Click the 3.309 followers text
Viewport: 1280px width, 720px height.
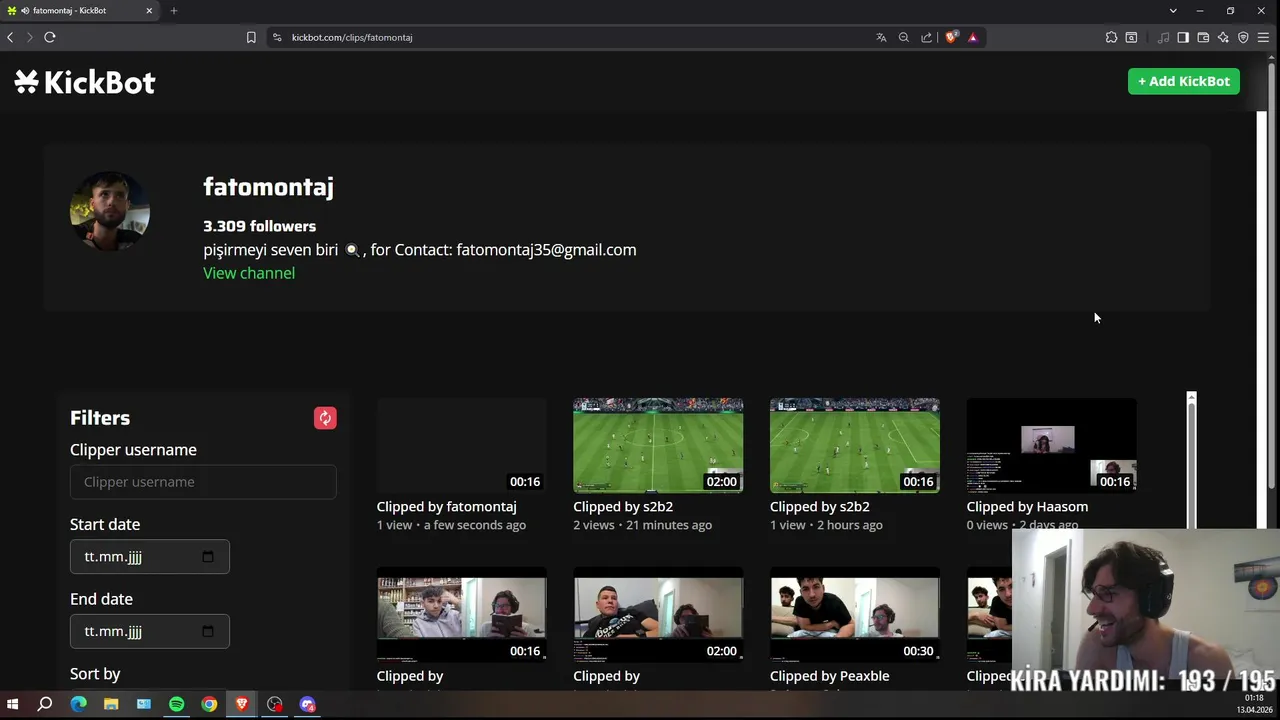point(259,226)
